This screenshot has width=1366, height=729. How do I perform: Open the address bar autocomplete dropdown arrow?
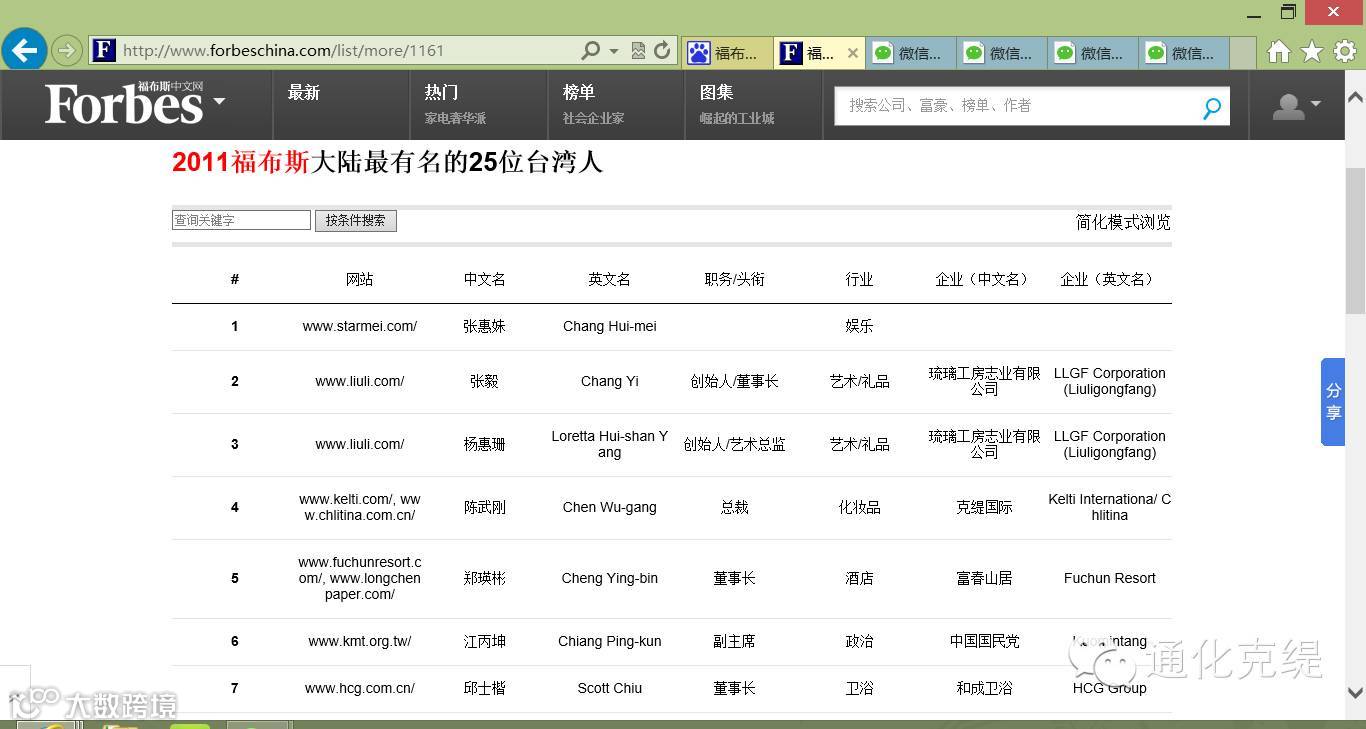coord(614,51)
